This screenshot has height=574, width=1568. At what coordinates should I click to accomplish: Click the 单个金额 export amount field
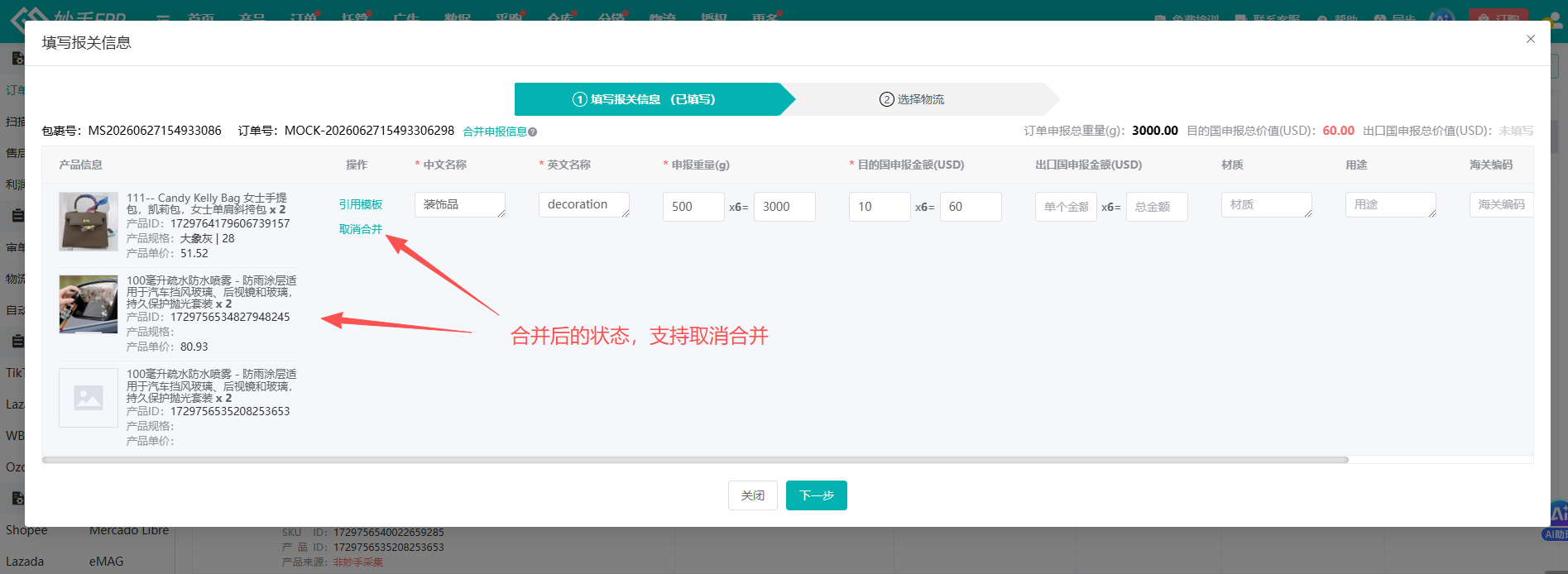click(x=1066, y=207)
